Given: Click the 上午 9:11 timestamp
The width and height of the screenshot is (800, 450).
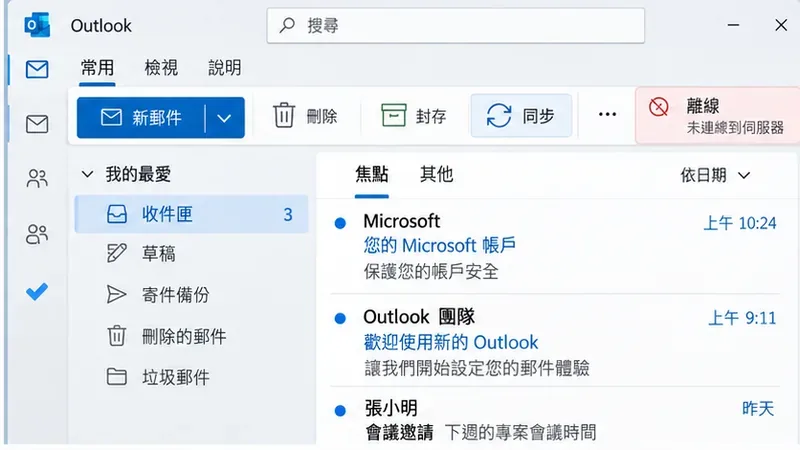Looking at the screenshot, I should tap(742, 318).
